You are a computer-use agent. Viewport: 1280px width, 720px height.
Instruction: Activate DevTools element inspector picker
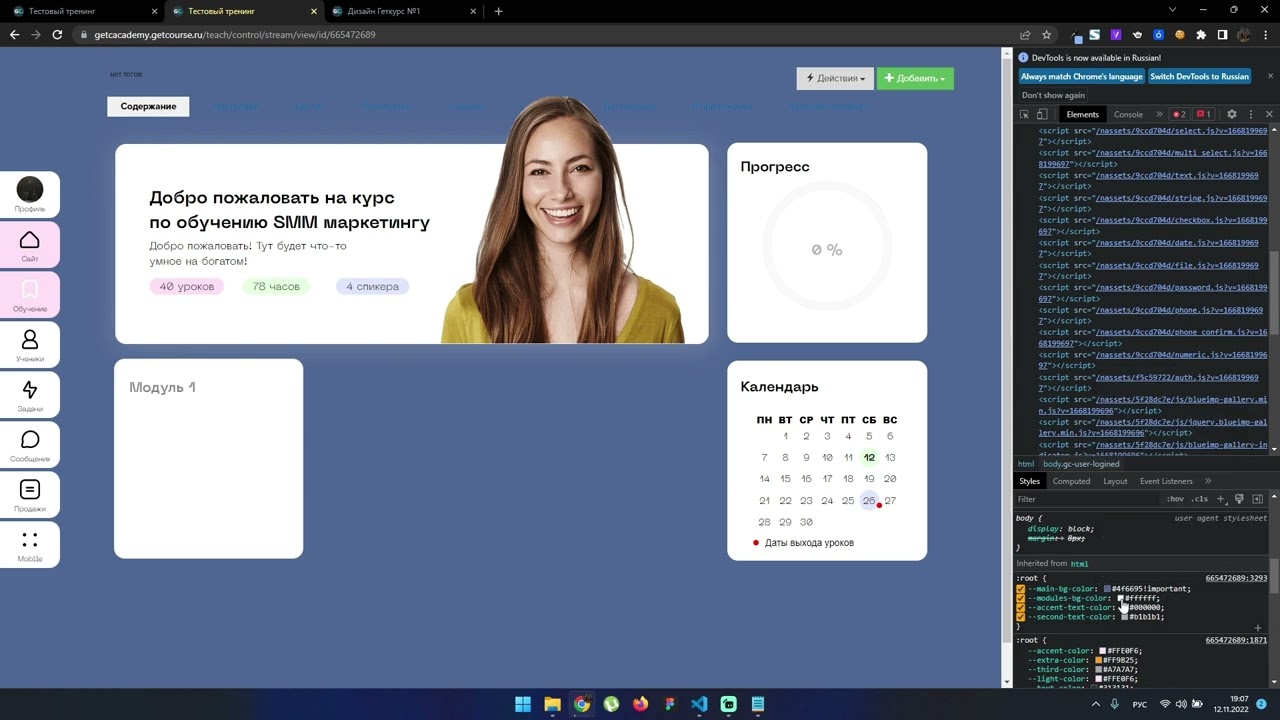coord(1024,114)
